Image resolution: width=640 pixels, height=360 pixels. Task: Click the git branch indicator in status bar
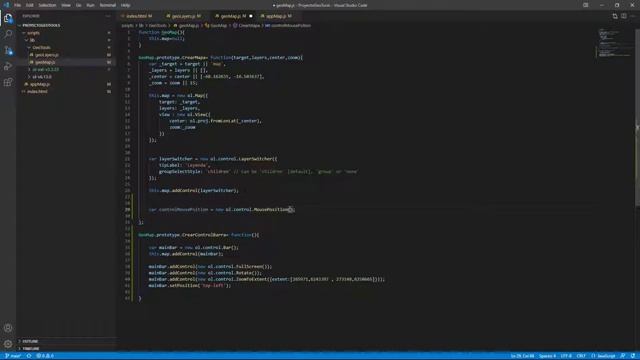pyautogui.click(x=13, y=356)
